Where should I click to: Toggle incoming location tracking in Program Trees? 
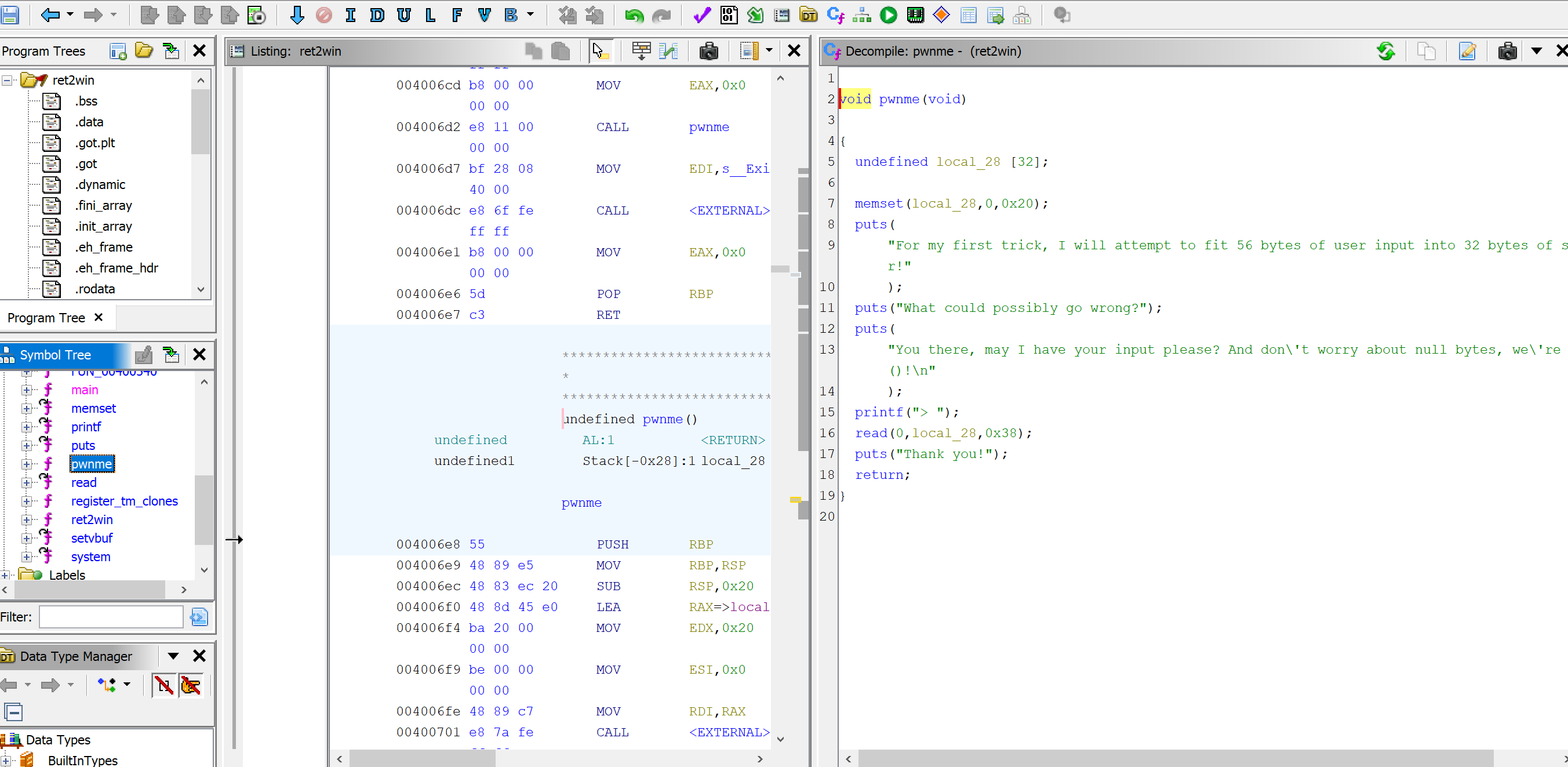point(171,50)
